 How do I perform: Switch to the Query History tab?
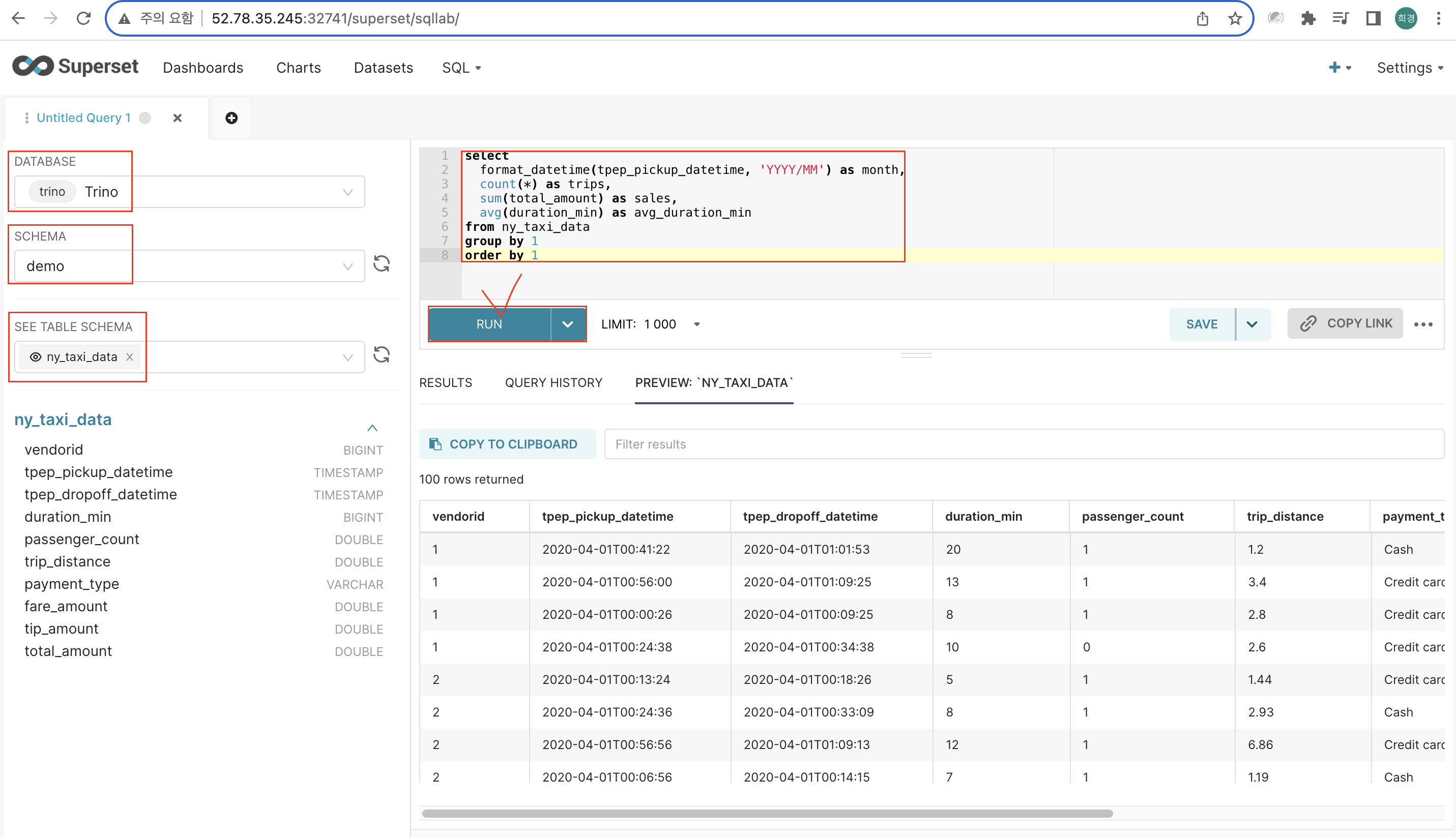coord(553,383)
